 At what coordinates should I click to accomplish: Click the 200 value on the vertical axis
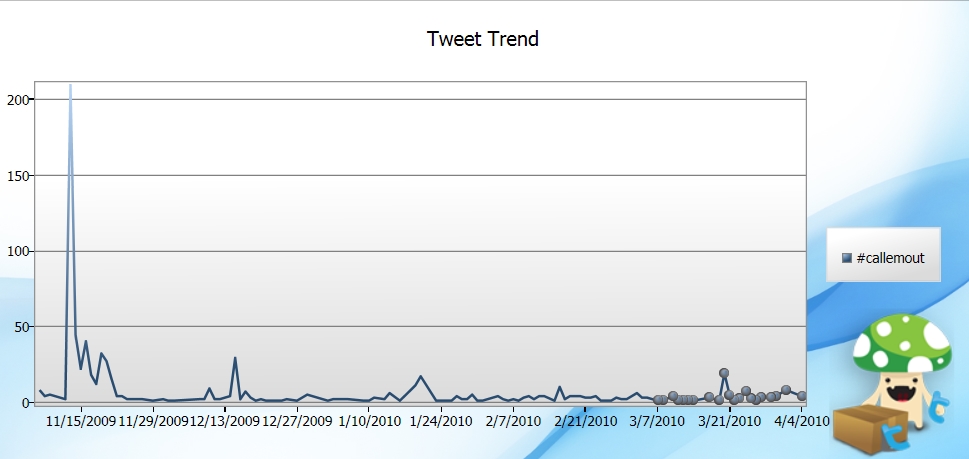tap(19, 99)
